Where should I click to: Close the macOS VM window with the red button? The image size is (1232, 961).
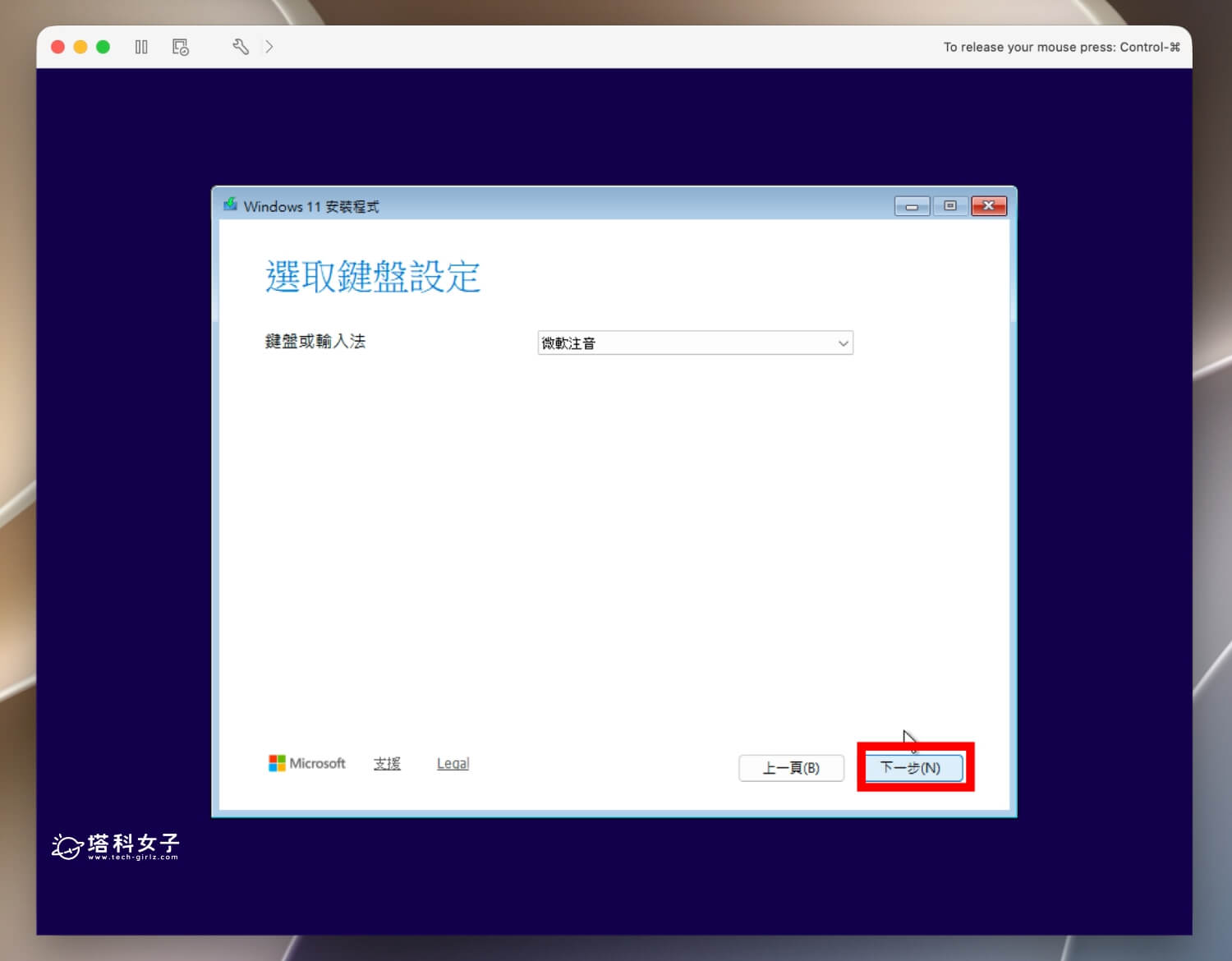(x=58, y=47)
